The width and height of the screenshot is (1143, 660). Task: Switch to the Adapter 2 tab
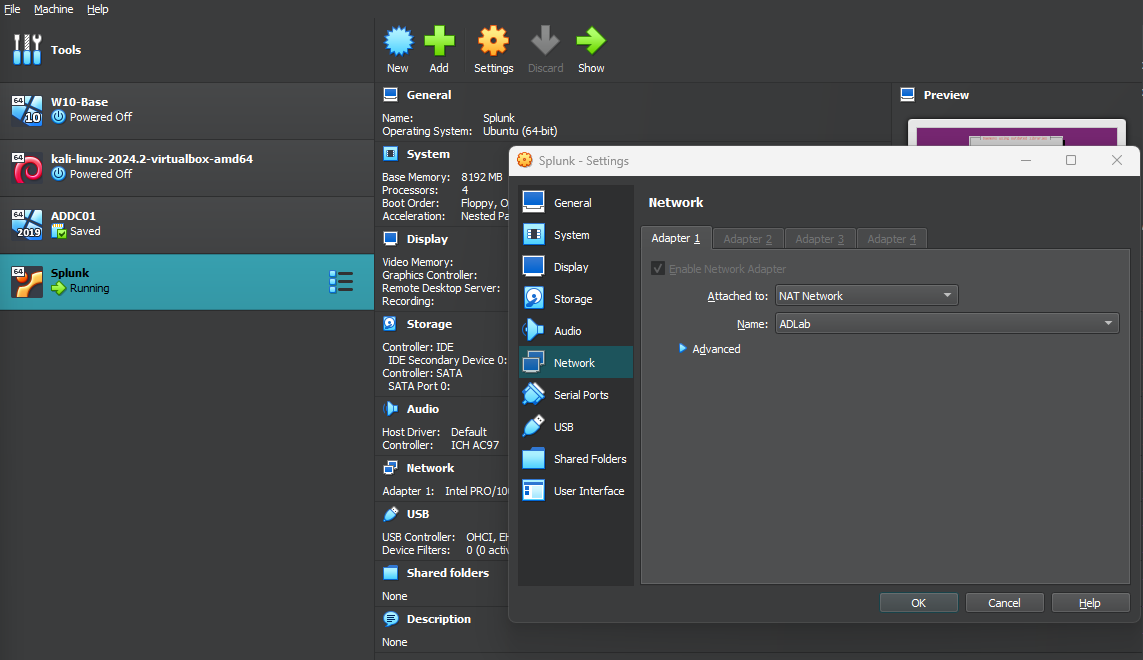pos(747,238)
